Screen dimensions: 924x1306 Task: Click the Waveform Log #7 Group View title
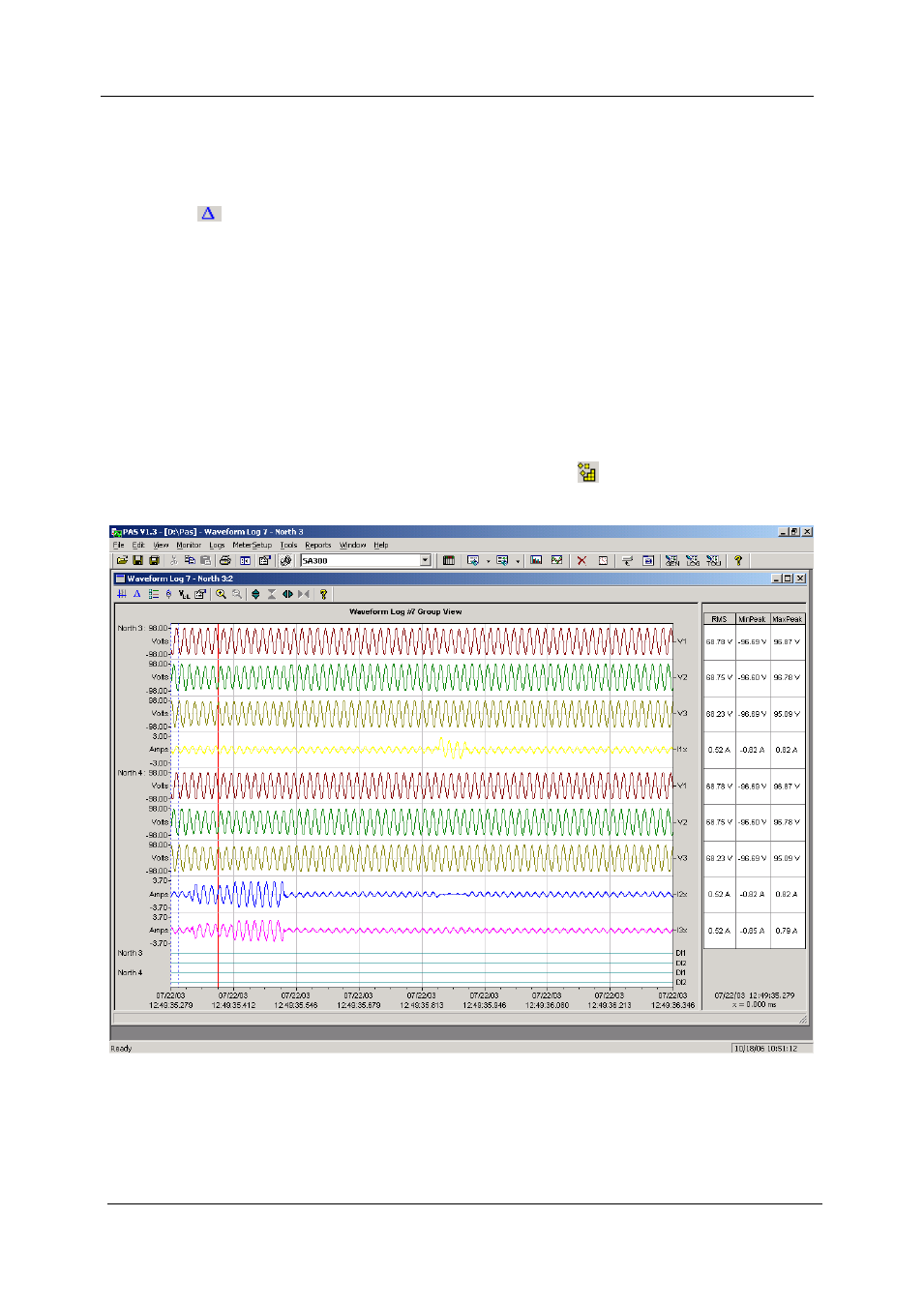405,611
